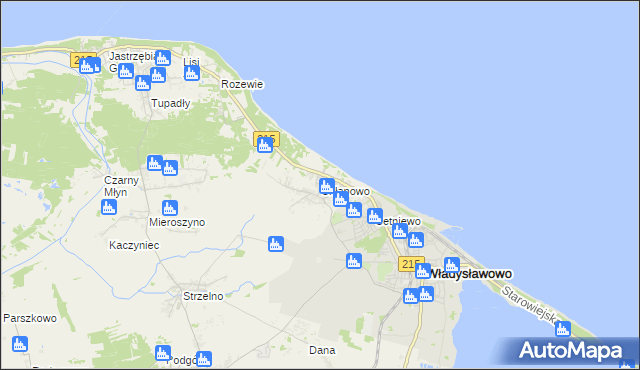Screen dimensions: 640x370
Task: Click the Mieroszyno village label
Action: [x=177, y=222]
